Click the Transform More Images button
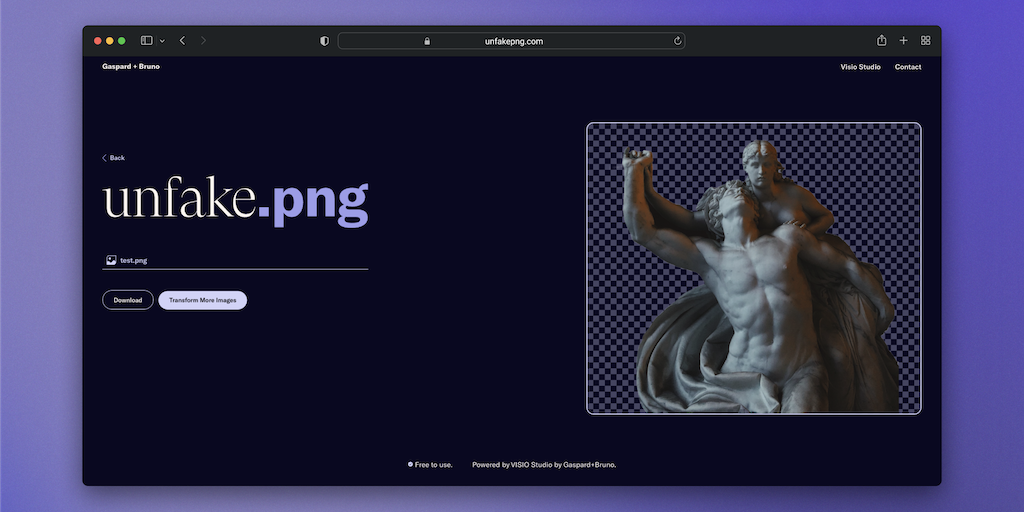This screenshot has width=1024, height=512. coord(202,300)
